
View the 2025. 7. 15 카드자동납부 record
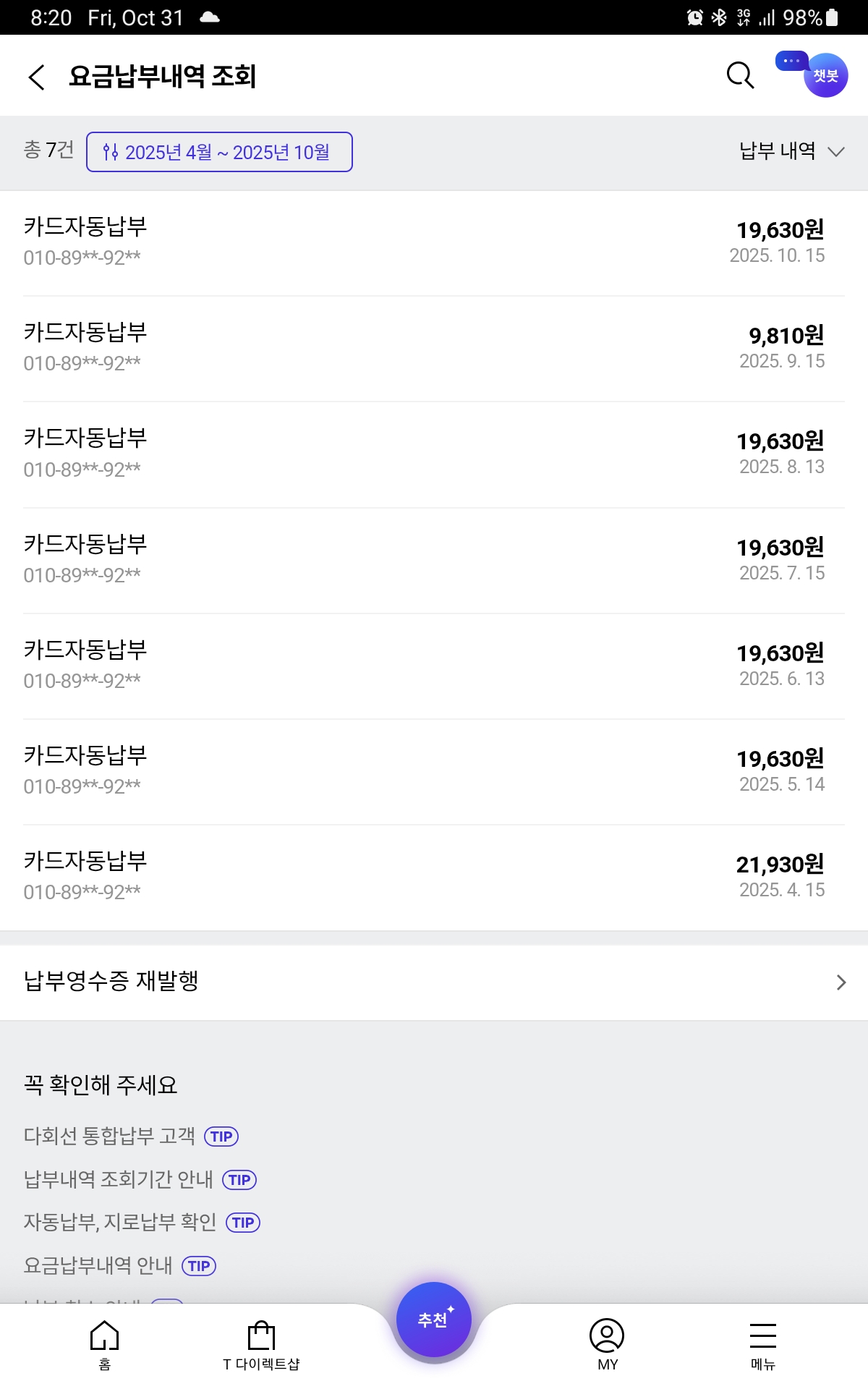(434, 559)
